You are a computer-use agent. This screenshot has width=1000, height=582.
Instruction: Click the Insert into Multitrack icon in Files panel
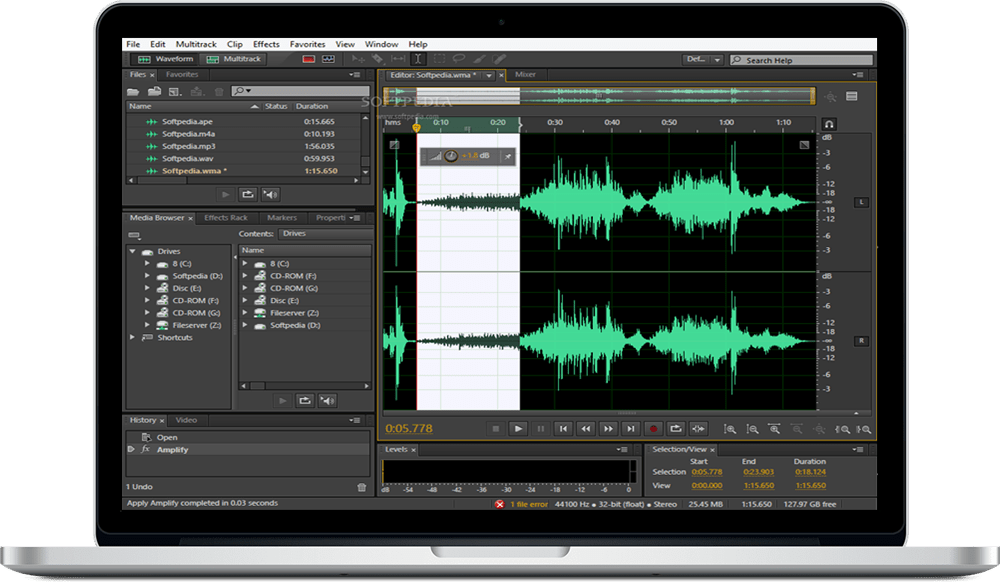196,92
